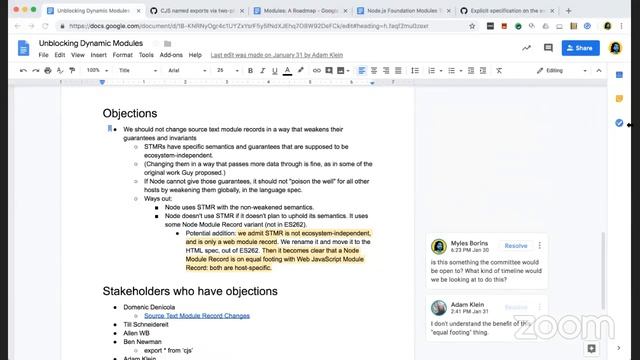Viewport: 640px width, 360px height.
Task: Apply left text alignment
Action: (362, 71)
